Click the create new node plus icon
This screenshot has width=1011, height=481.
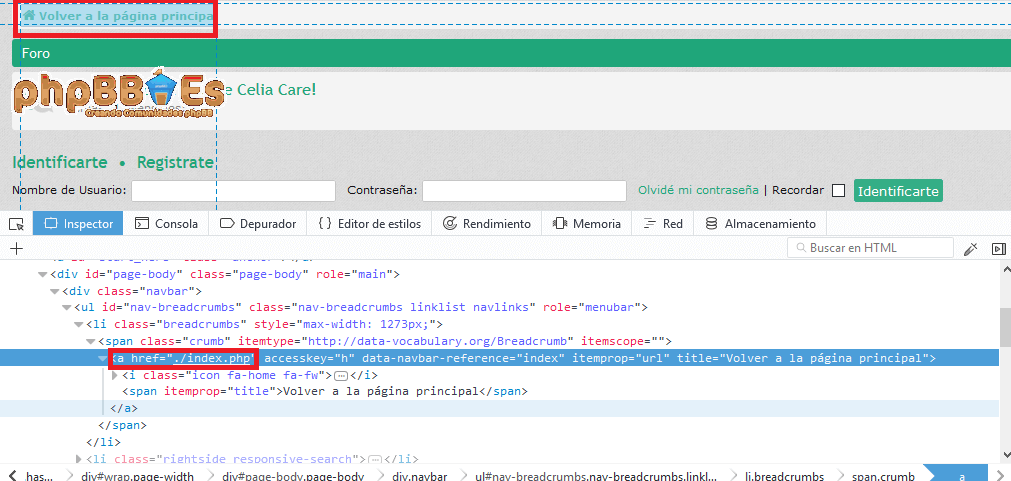pos(16,249)
